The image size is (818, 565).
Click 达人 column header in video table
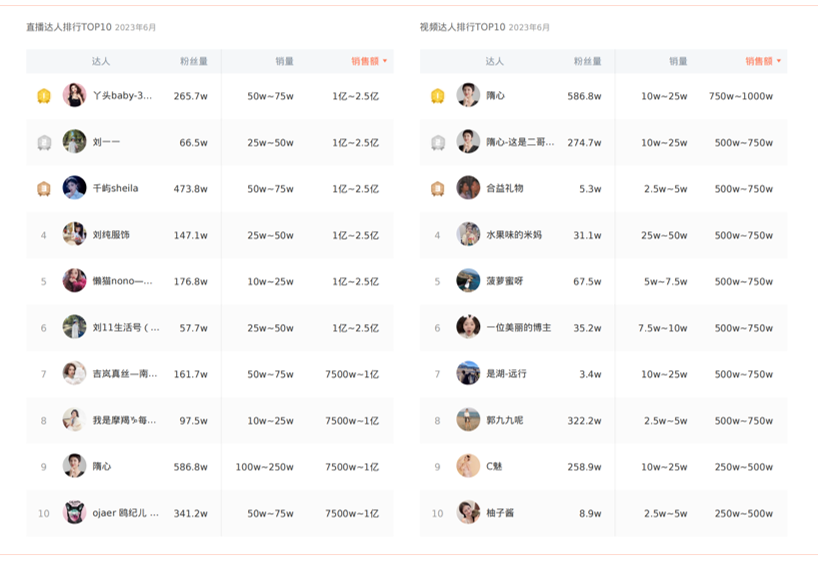[495, 62]
